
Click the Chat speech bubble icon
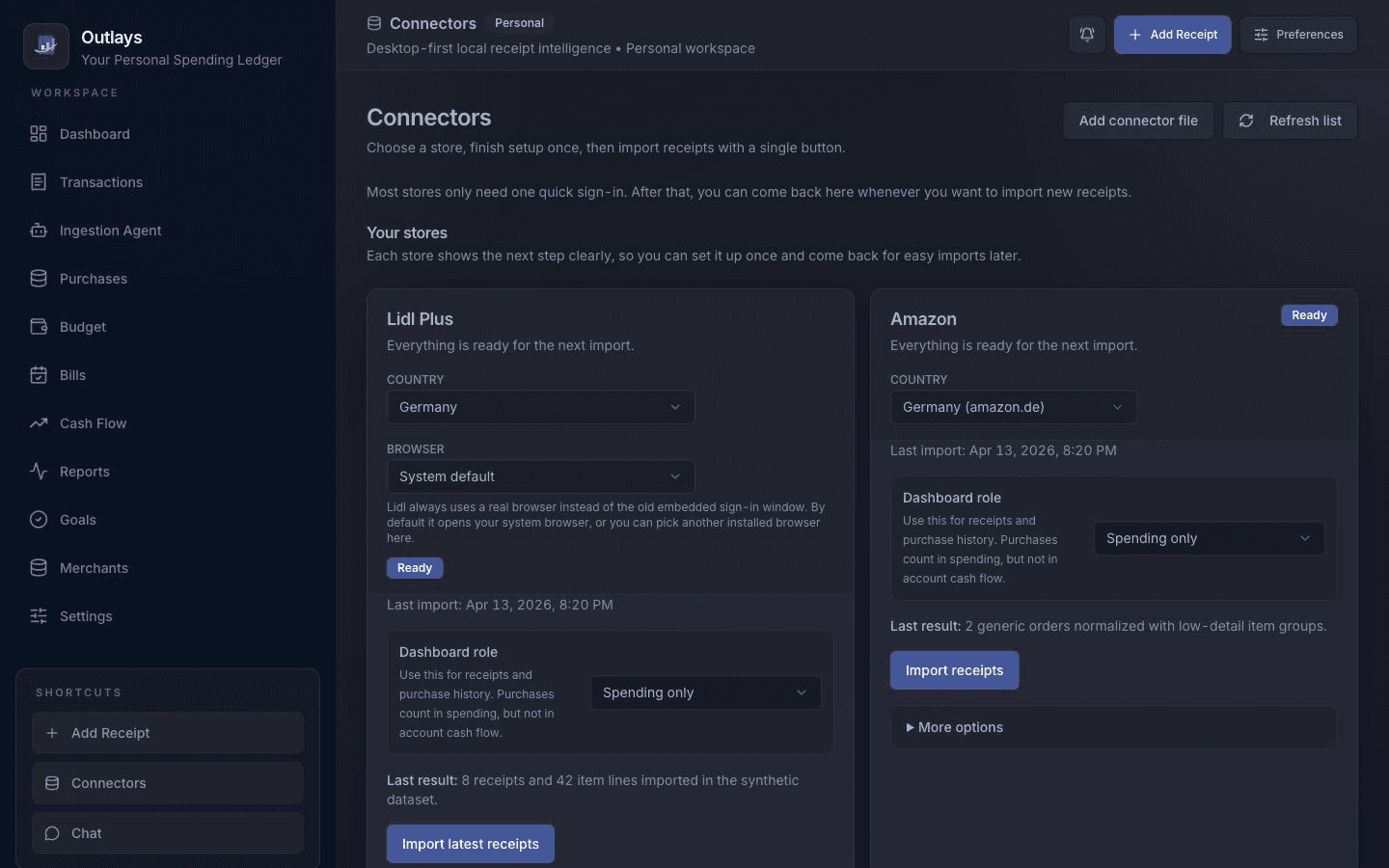click(x=52, y=833)
